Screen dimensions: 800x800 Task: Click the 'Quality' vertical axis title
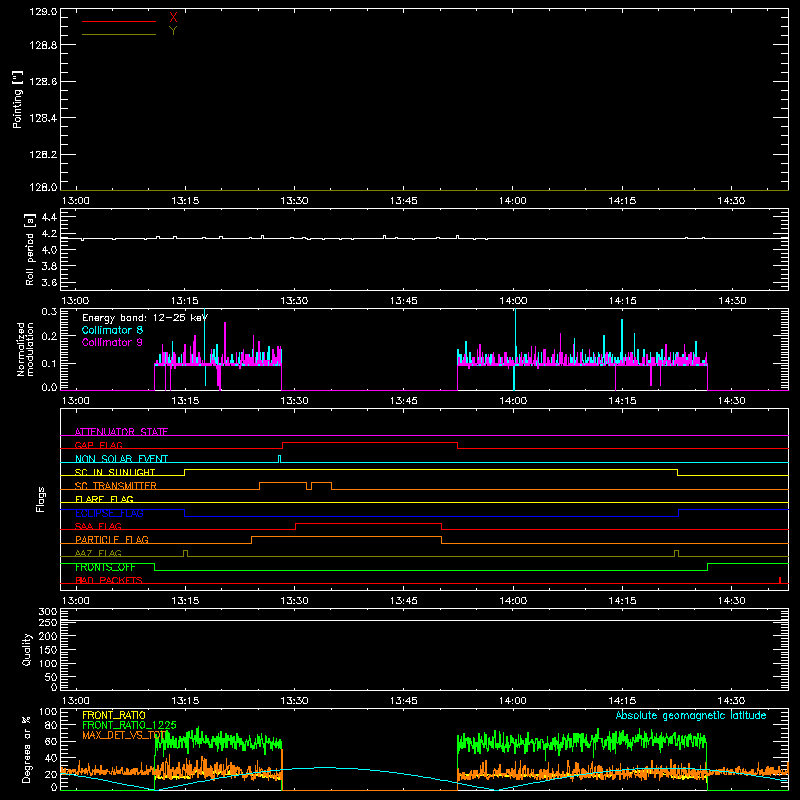click(x=27, y=649)
